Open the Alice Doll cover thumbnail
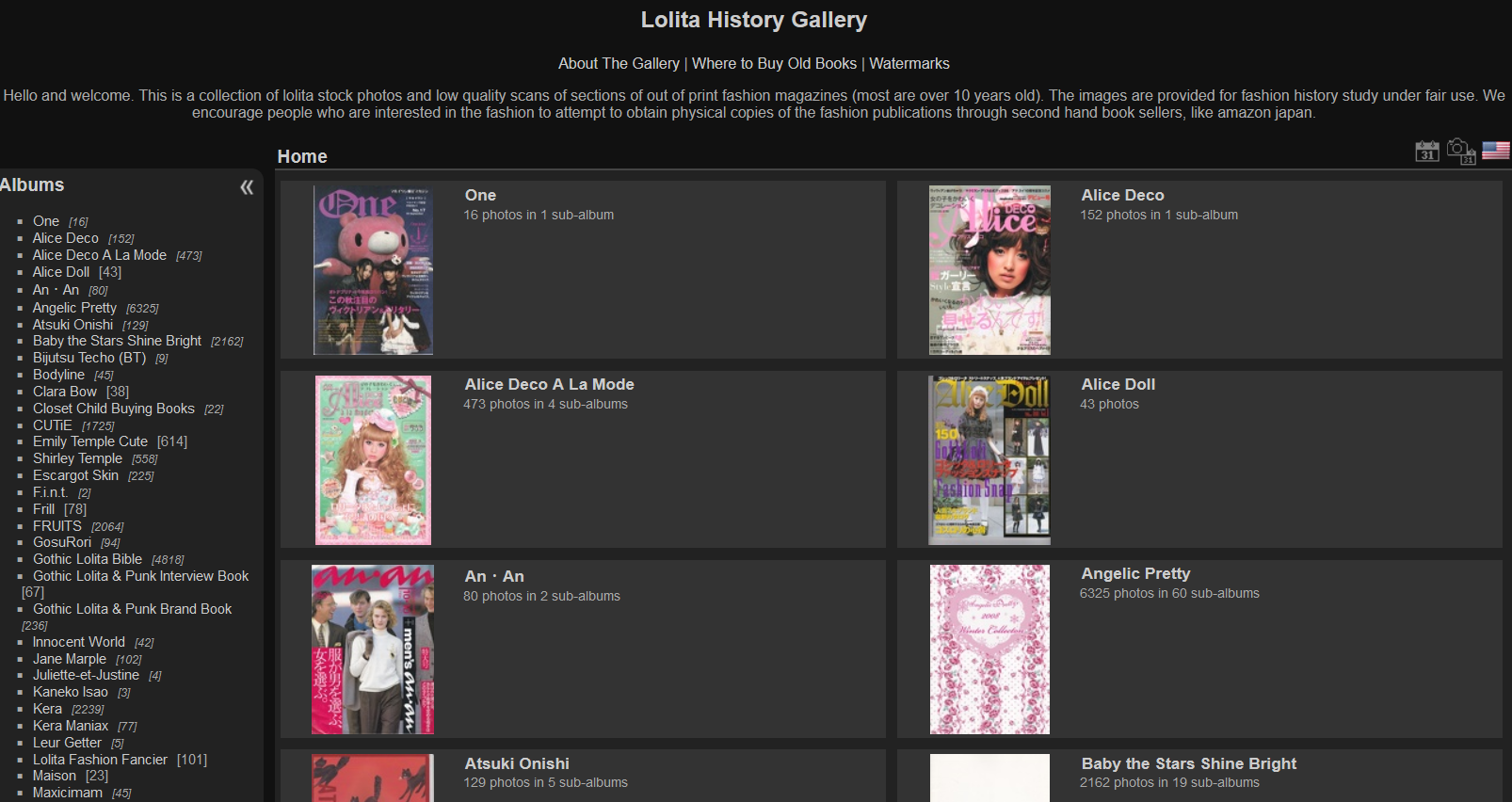The width and height of the screenshot is (1512, 802). point(989,460)
